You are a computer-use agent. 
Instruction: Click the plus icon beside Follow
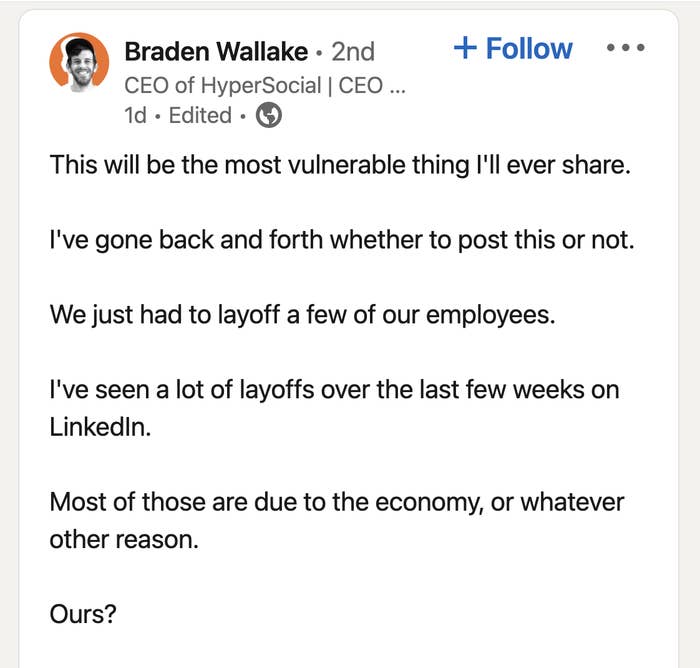pos(465,48)
